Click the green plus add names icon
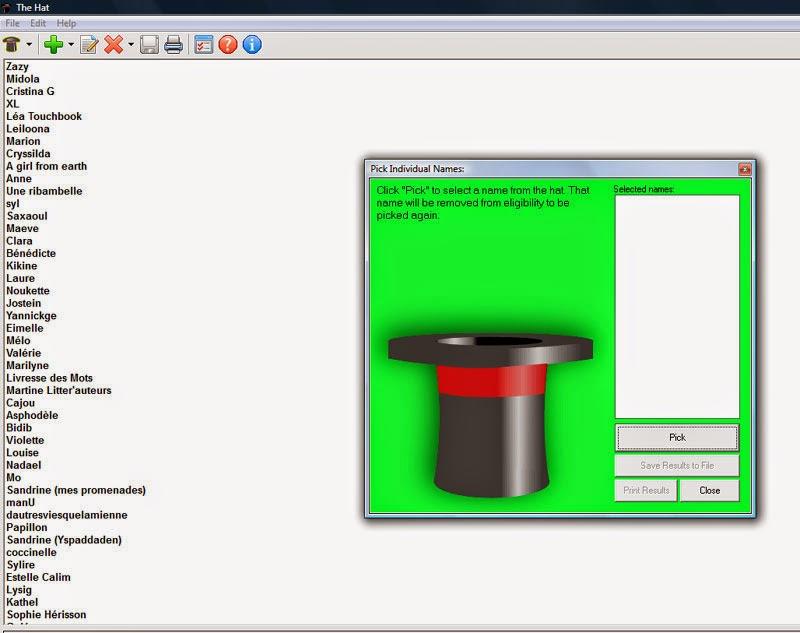This screenshot has height=633, width=800. point(53,44)
